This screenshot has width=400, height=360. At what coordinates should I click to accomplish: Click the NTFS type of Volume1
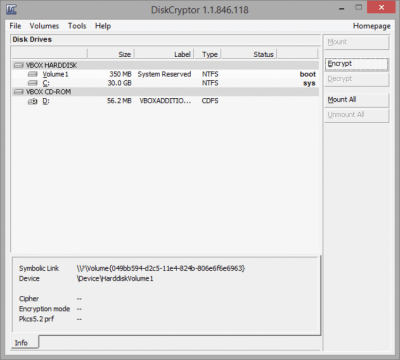click(x=210, y=74)
